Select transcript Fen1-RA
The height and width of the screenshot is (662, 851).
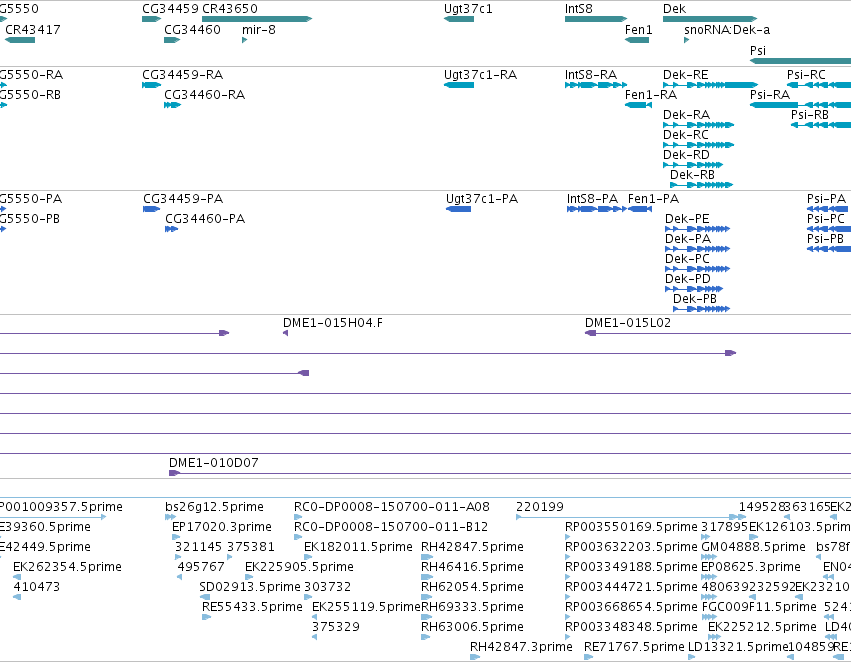click(638, 105)
